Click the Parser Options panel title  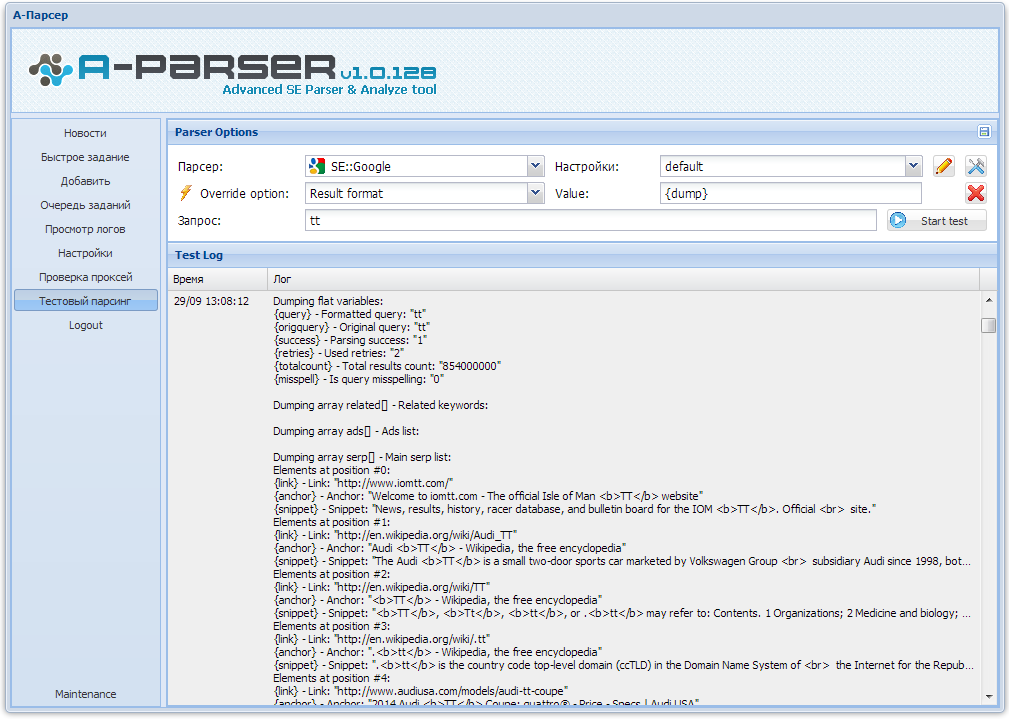click(216, 132)
